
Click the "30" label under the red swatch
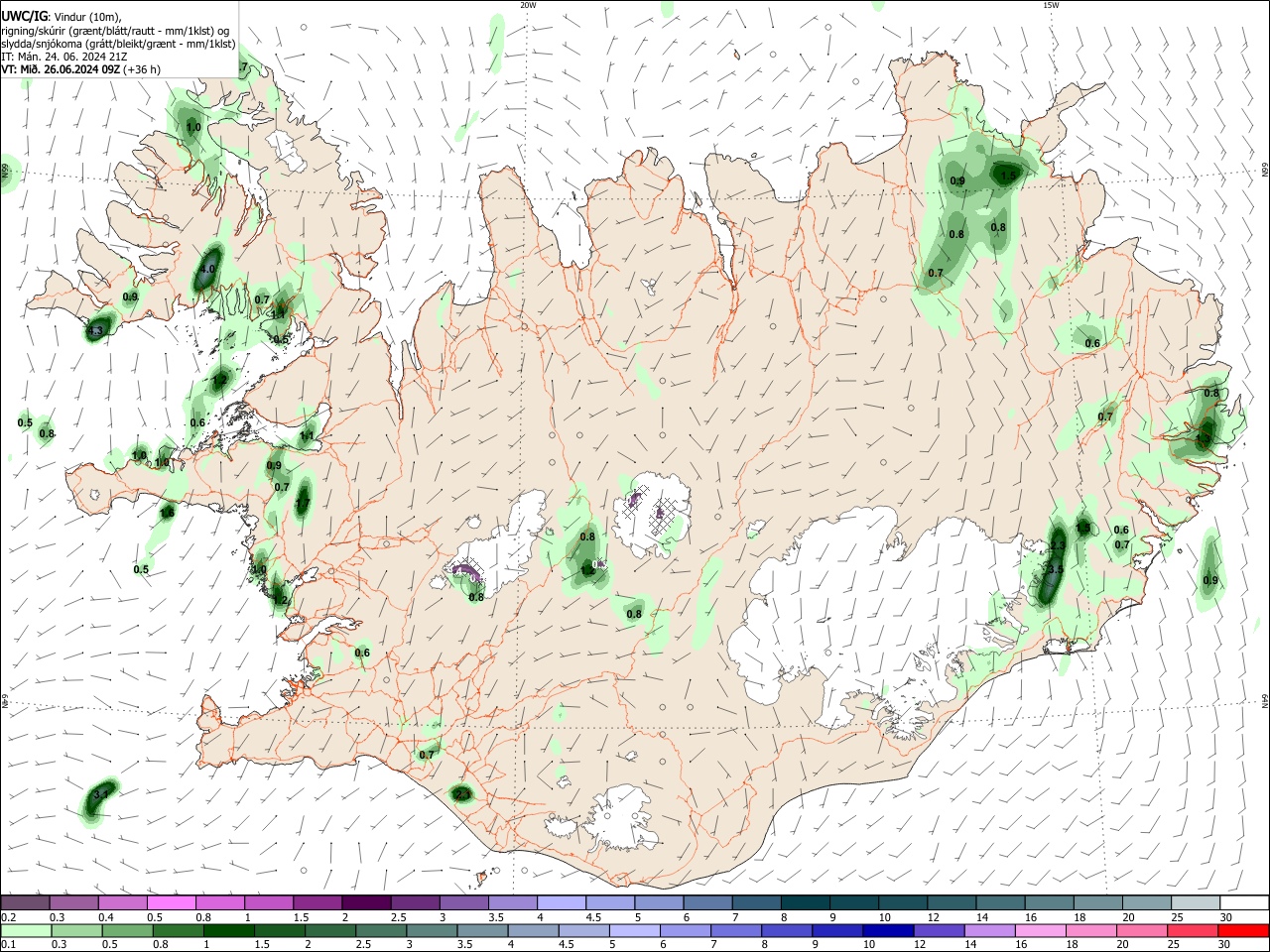(x=1226, y=945)
